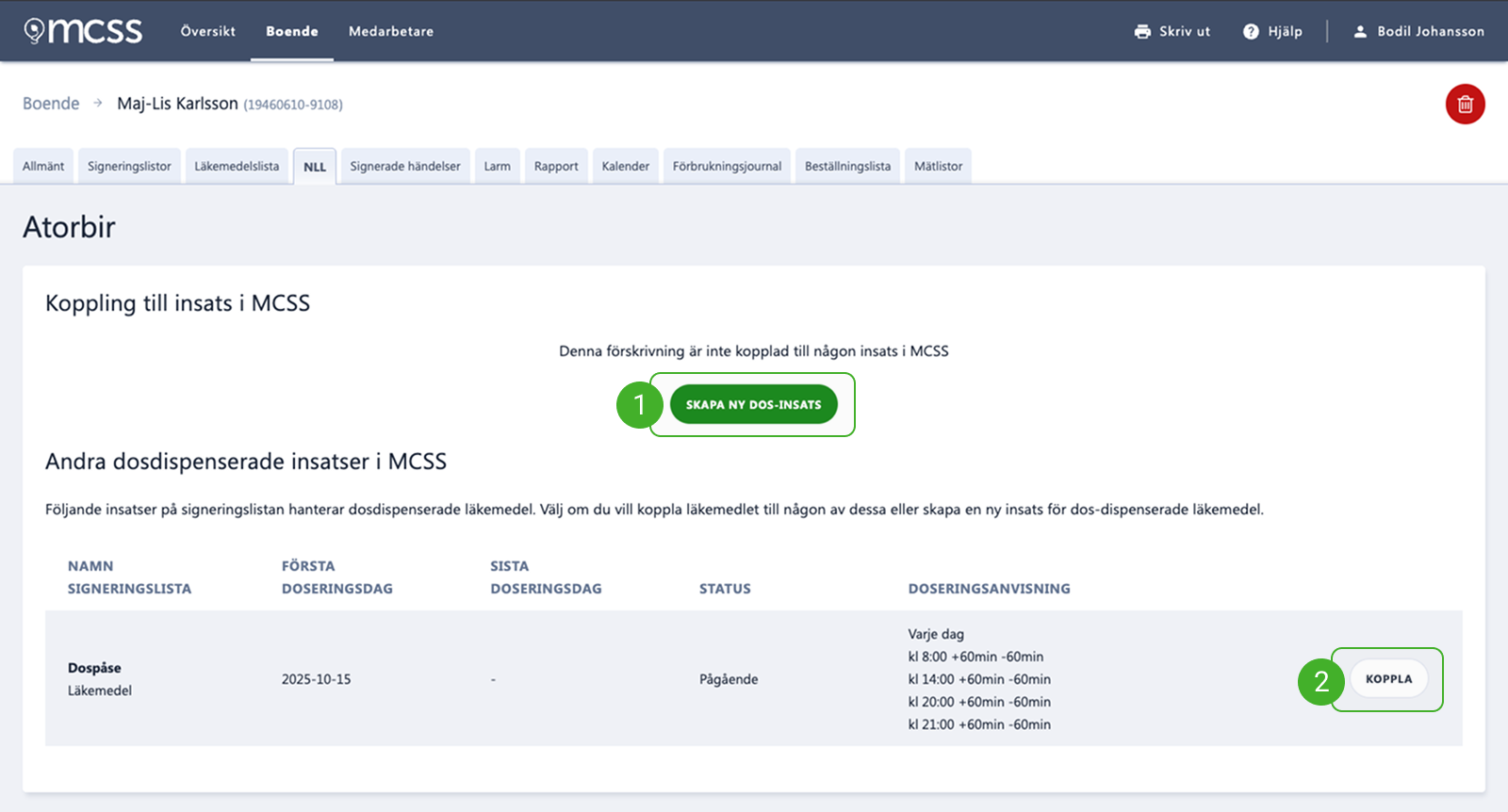
Task: Go to Medarbetare in top navigation
Action: [391, 31]
